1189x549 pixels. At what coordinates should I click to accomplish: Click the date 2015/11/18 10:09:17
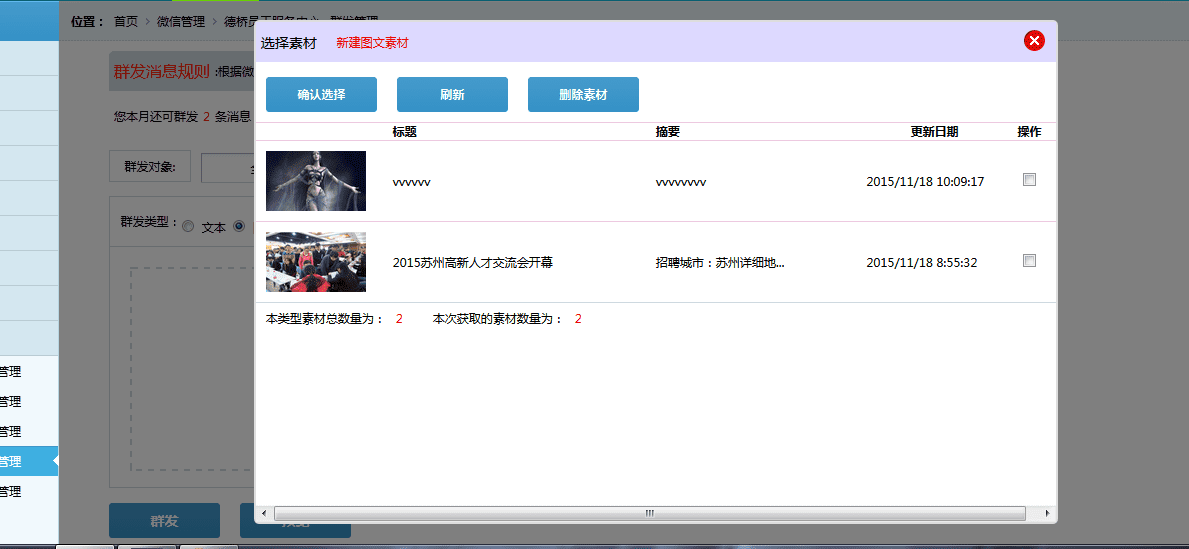click(x=925, y=182)
